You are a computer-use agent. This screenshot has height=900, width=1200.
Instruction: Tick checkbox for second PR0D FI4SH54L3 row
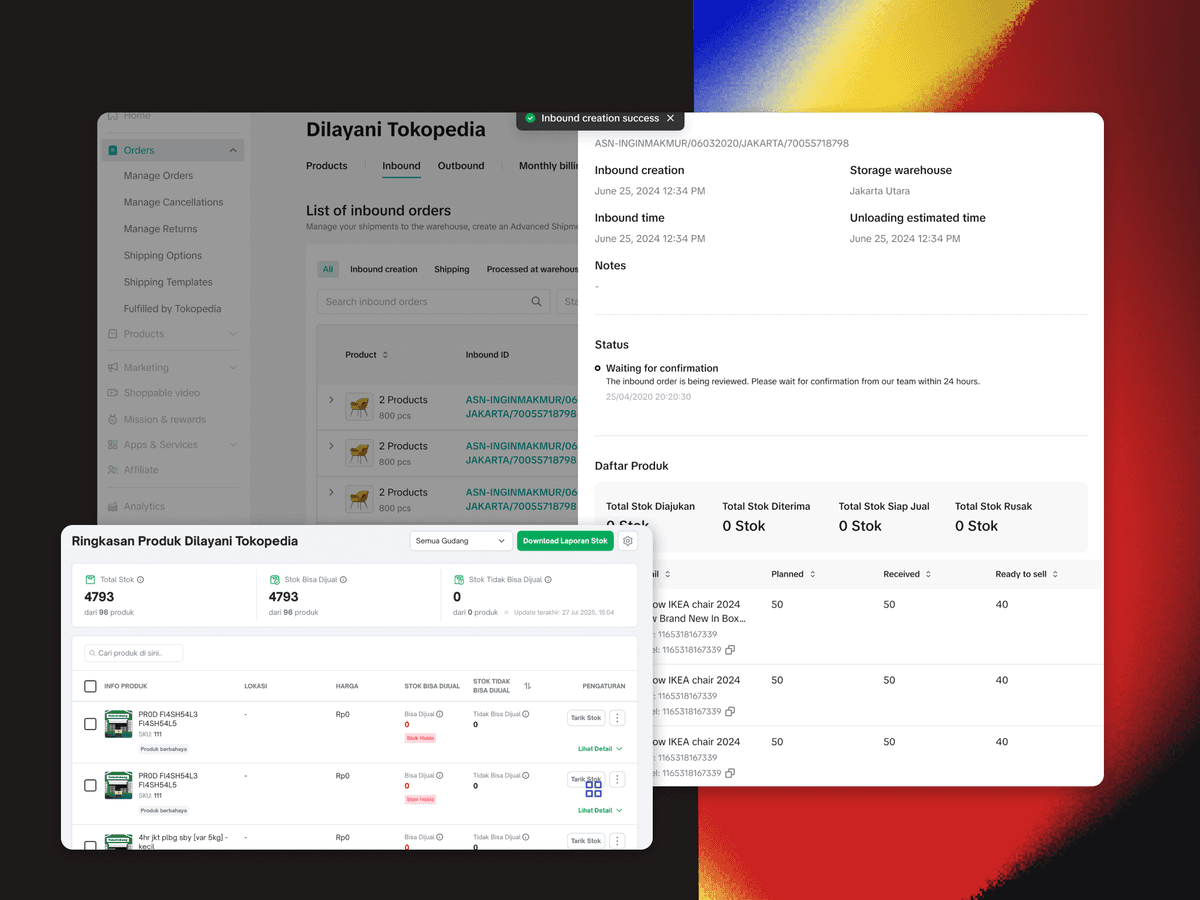coord(90,786)
